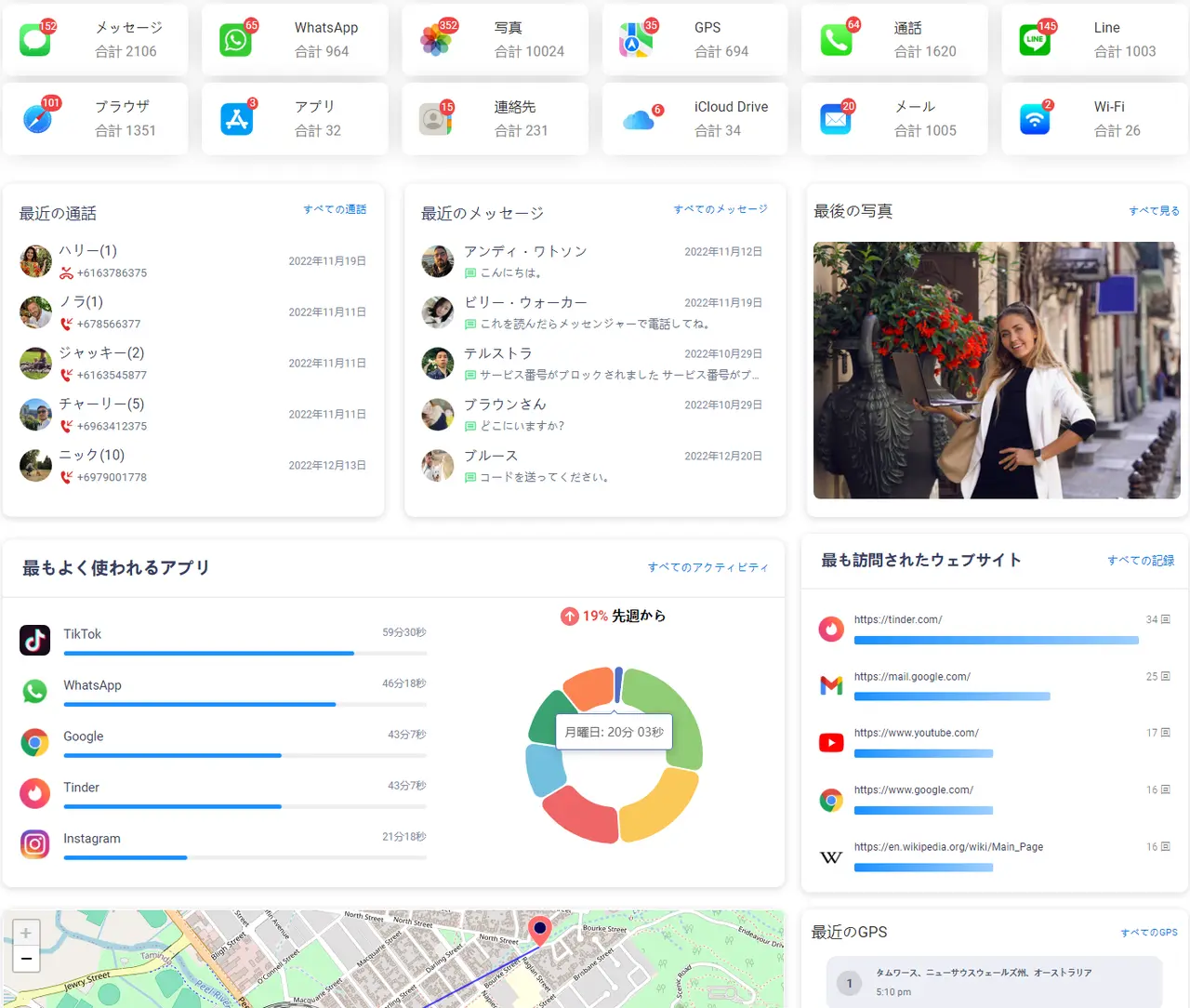Image resolution: width=1190 pixels, height=1008 pixels.
Task: Open the 通話 phone icon
Action: [x=836, y=40]
